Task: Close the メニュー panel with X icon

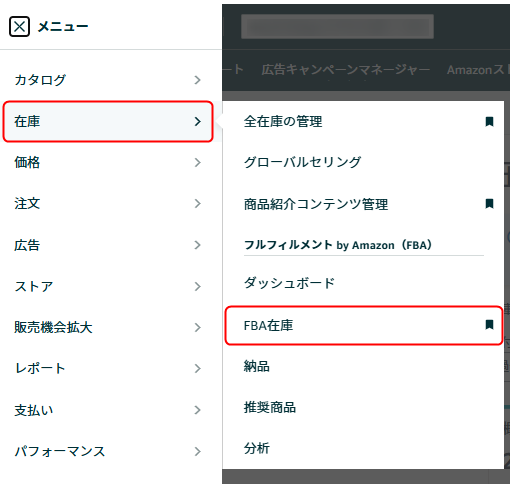Action: (x=19, y=26)
